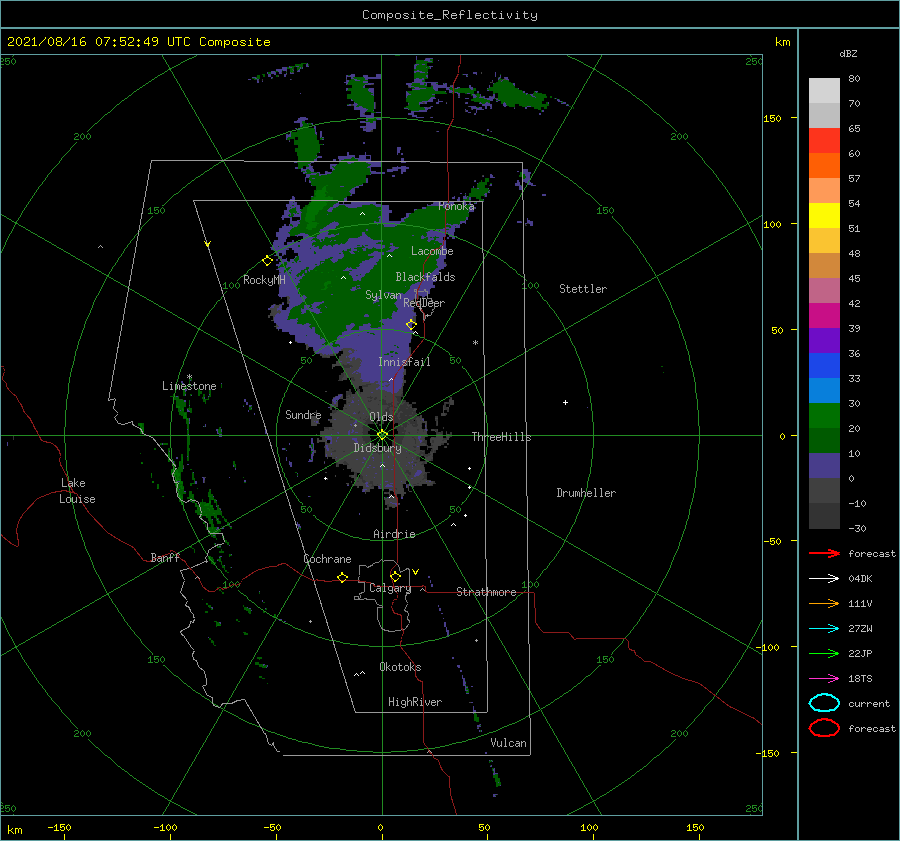
Task: Click the Lake Louise label
Action: click(77, 491)
